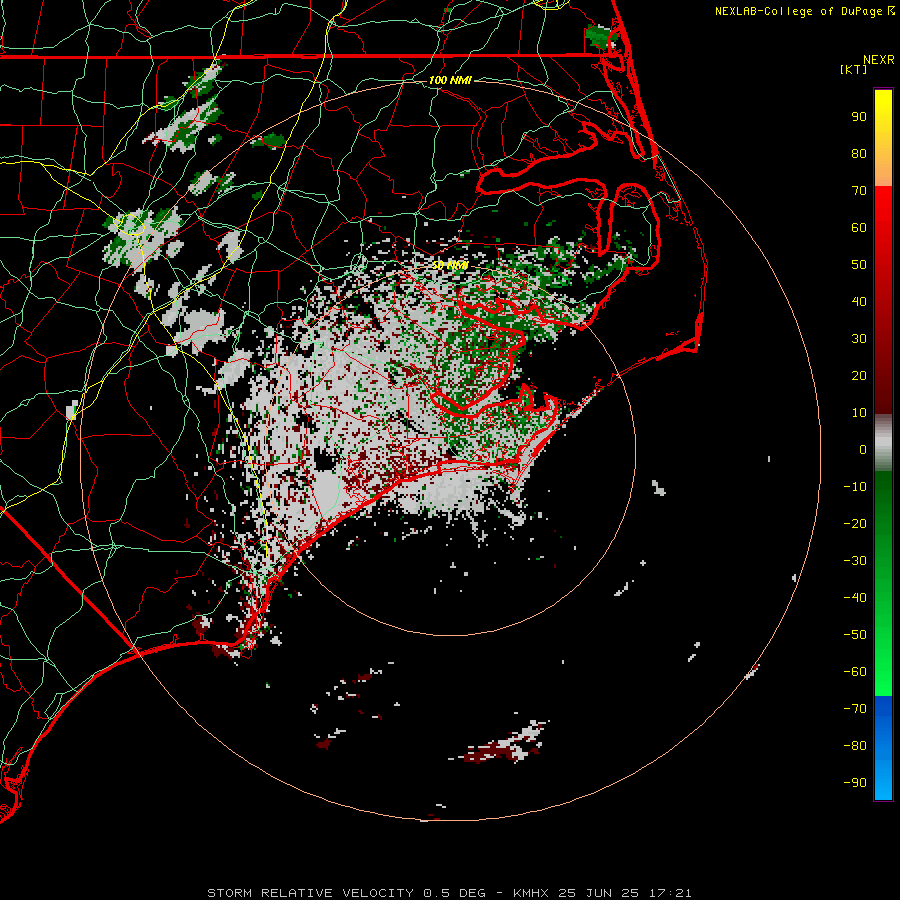Click the 20 value on velocity scale
Screen dimensions: 900x900
(x=859, y=376)
